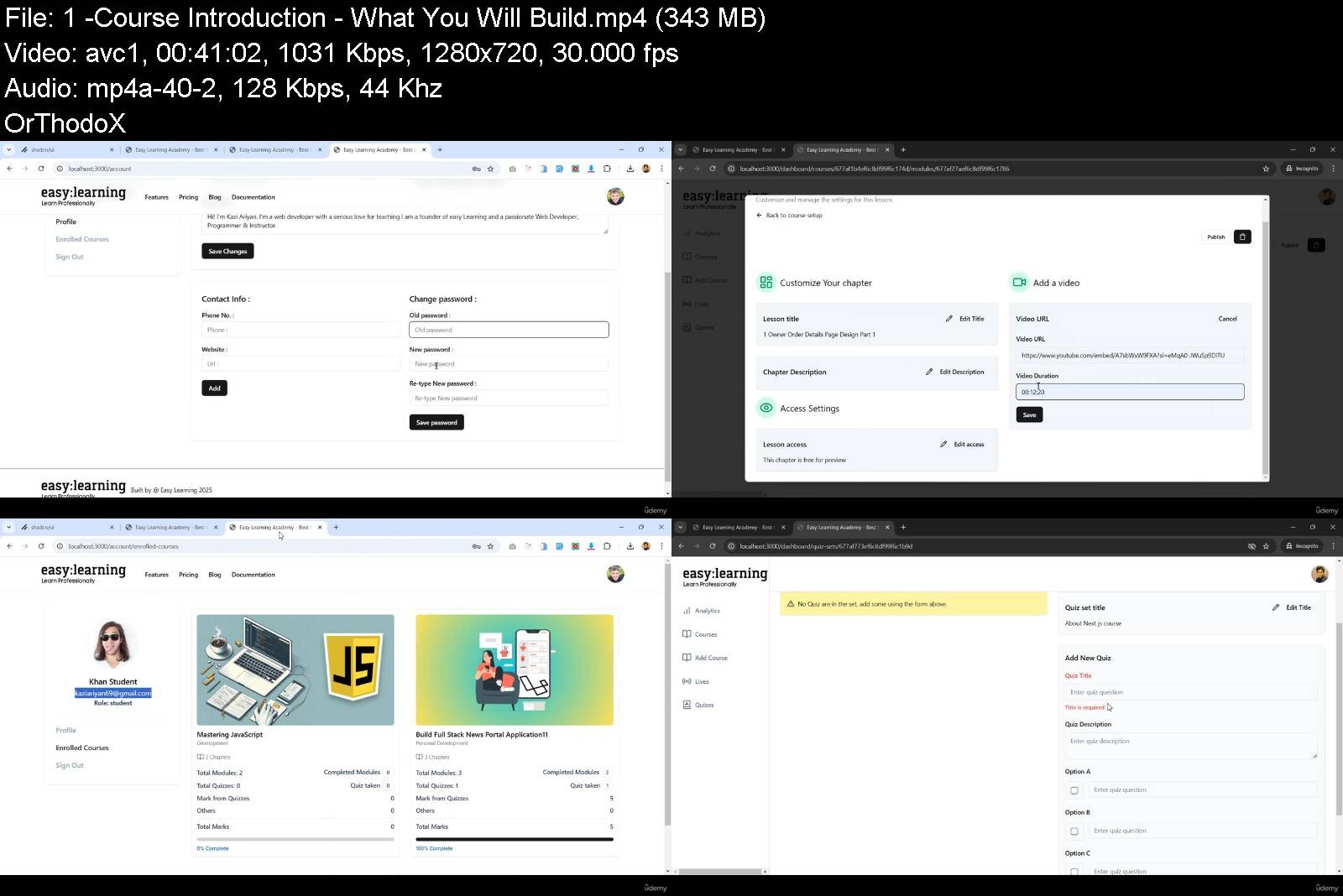
Task: Click the Save password button
Action: (436, 422)
